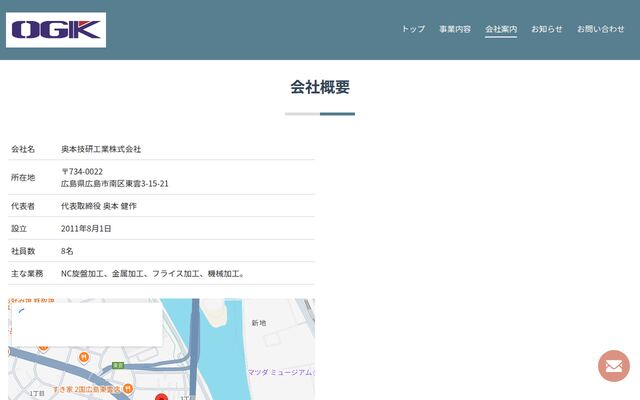
Task: Click the green 東雲 road sign on the map
Action: (x=118, y=365)
